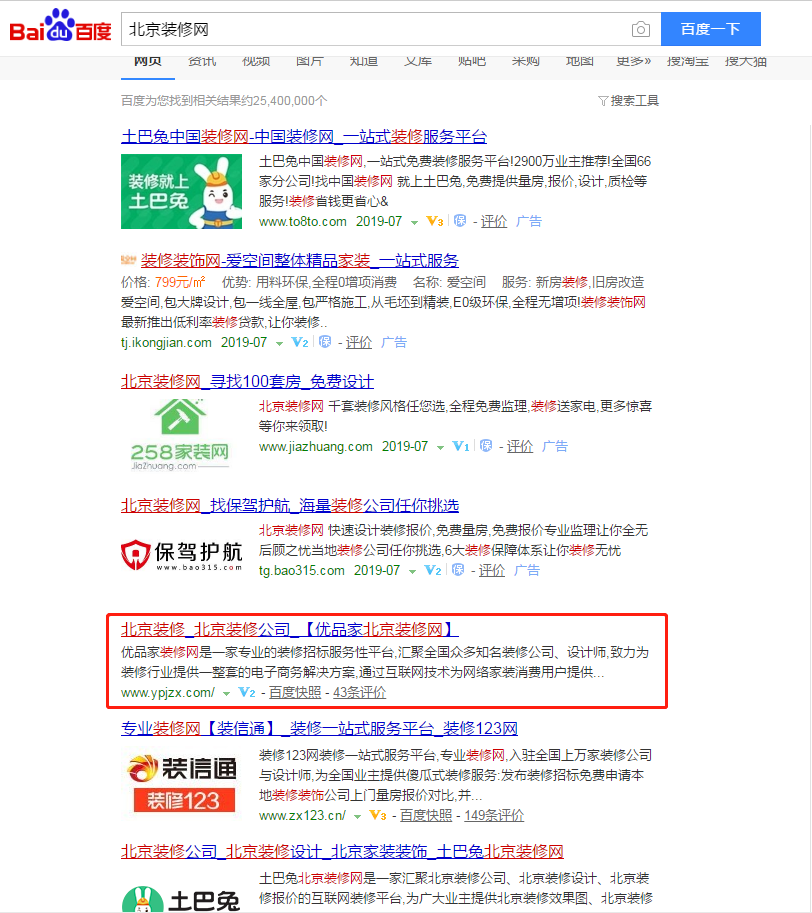
Task: Click the small icon before 装修装饰网 title
Action: 128,260
